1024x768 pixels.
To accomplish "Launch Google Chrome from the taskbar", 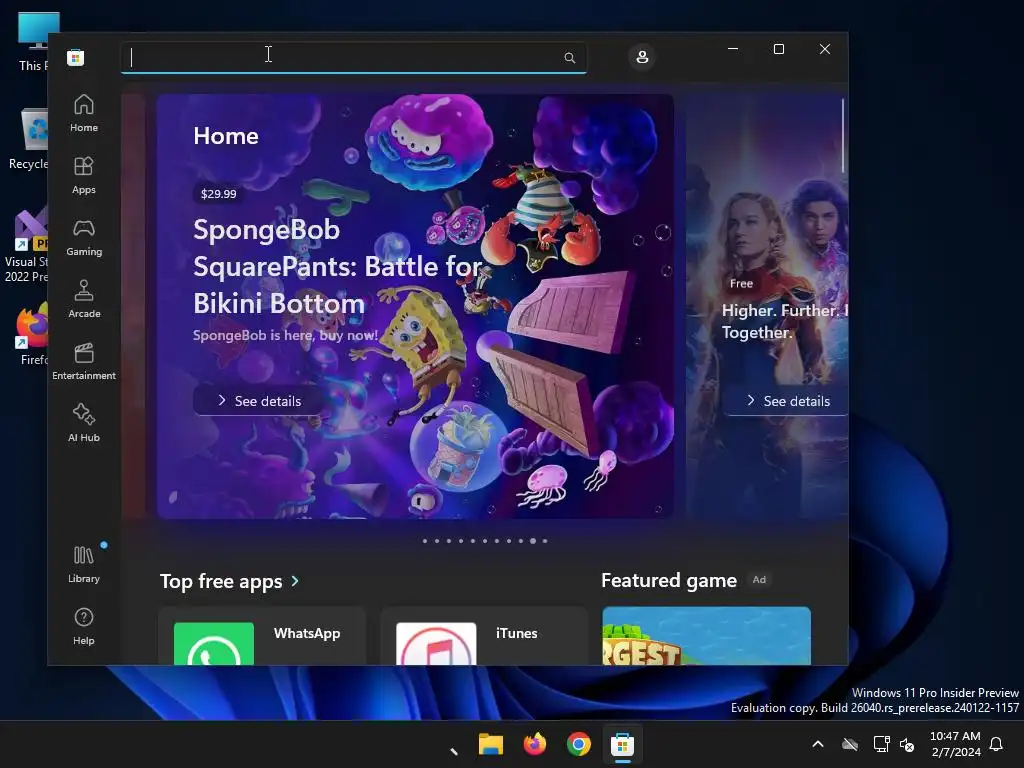I will [579, 744].
